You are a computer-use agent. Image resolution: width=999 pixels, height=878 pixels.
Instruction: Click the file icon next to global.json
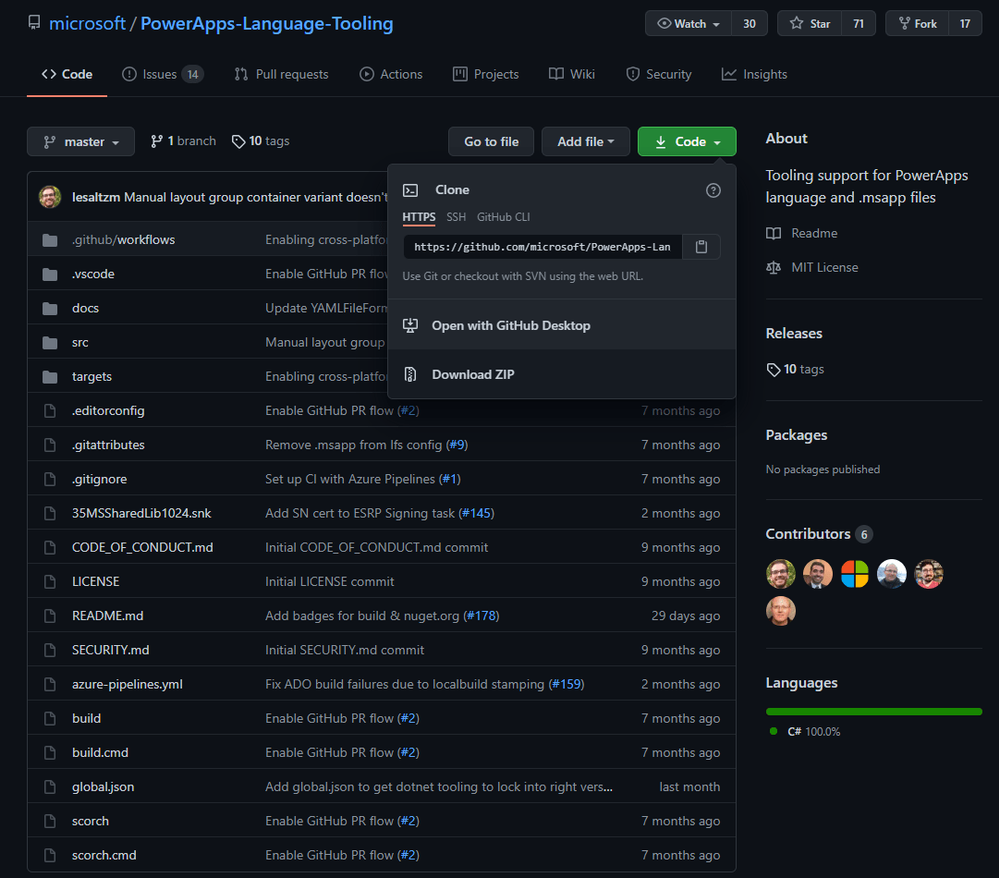click(x=50, y=787)
